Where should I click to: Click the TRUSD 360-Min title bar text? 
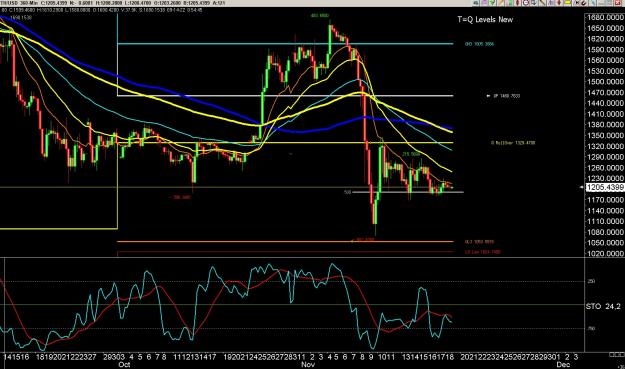19,3
